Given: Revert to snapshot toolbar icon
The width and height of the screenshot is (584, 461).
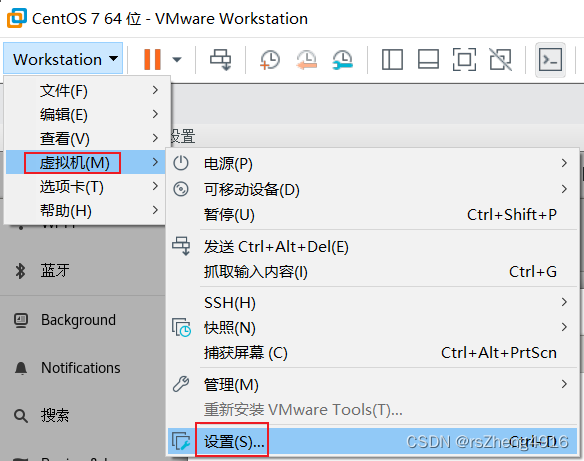Looking at the screenshot, I should [307, 60].
